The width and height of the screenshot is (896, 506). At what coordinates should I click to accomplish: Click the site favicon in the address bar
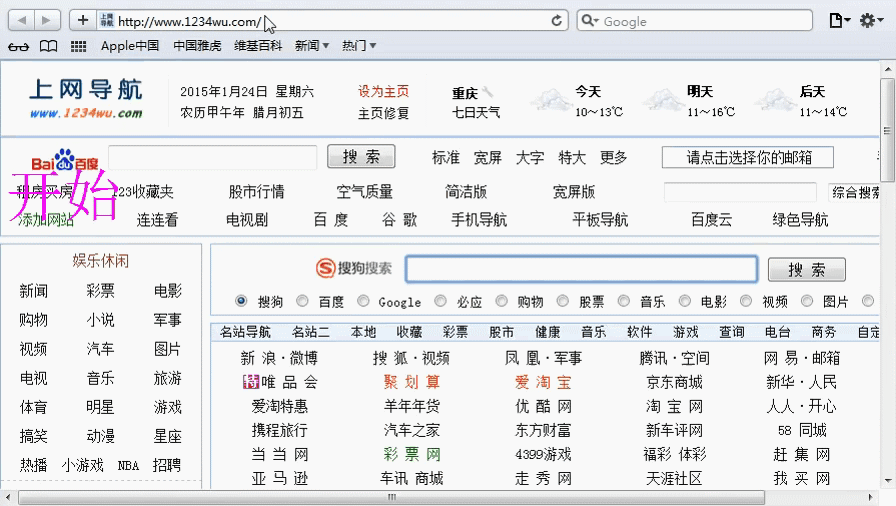106,21
